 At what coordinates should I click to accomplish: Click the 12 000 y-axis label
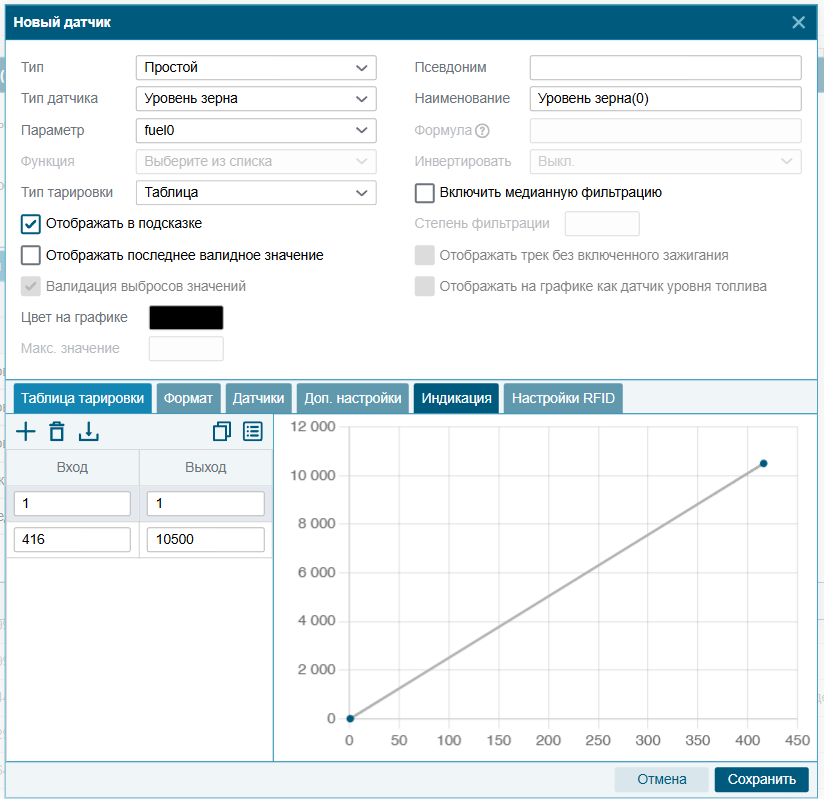[313, 426]
